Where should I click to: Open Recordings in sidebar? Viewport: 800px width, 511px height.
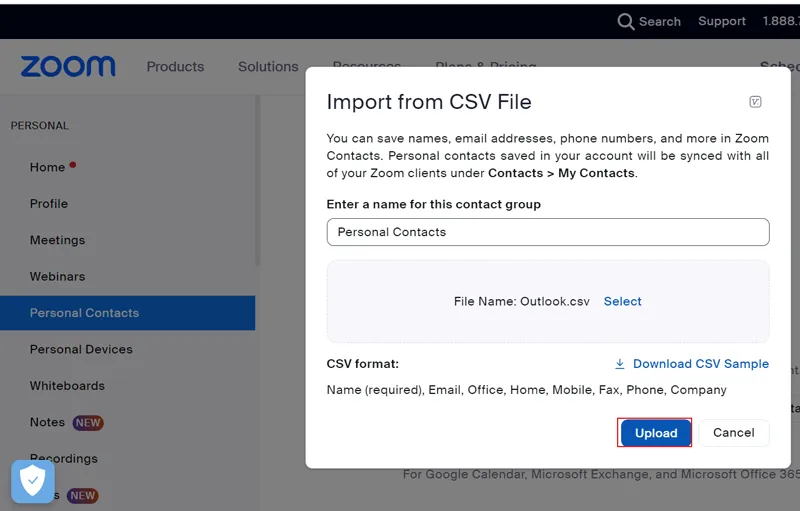64,458
